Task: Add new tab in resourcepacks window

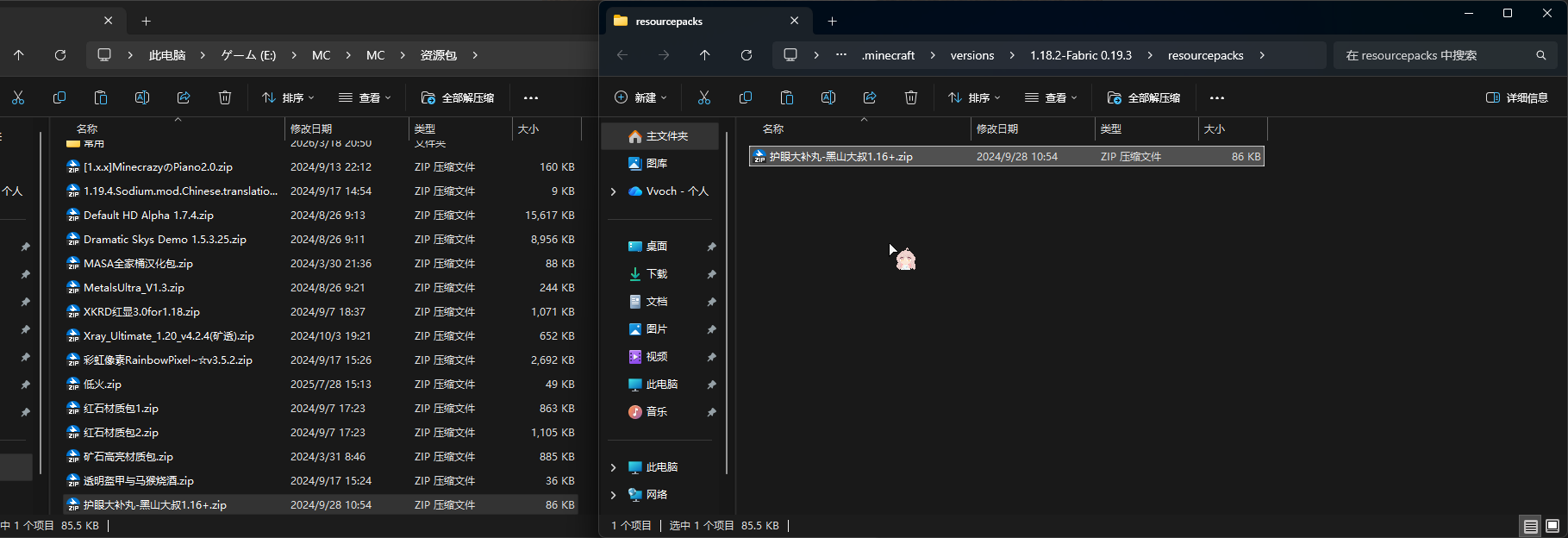Action: [832, 22]
